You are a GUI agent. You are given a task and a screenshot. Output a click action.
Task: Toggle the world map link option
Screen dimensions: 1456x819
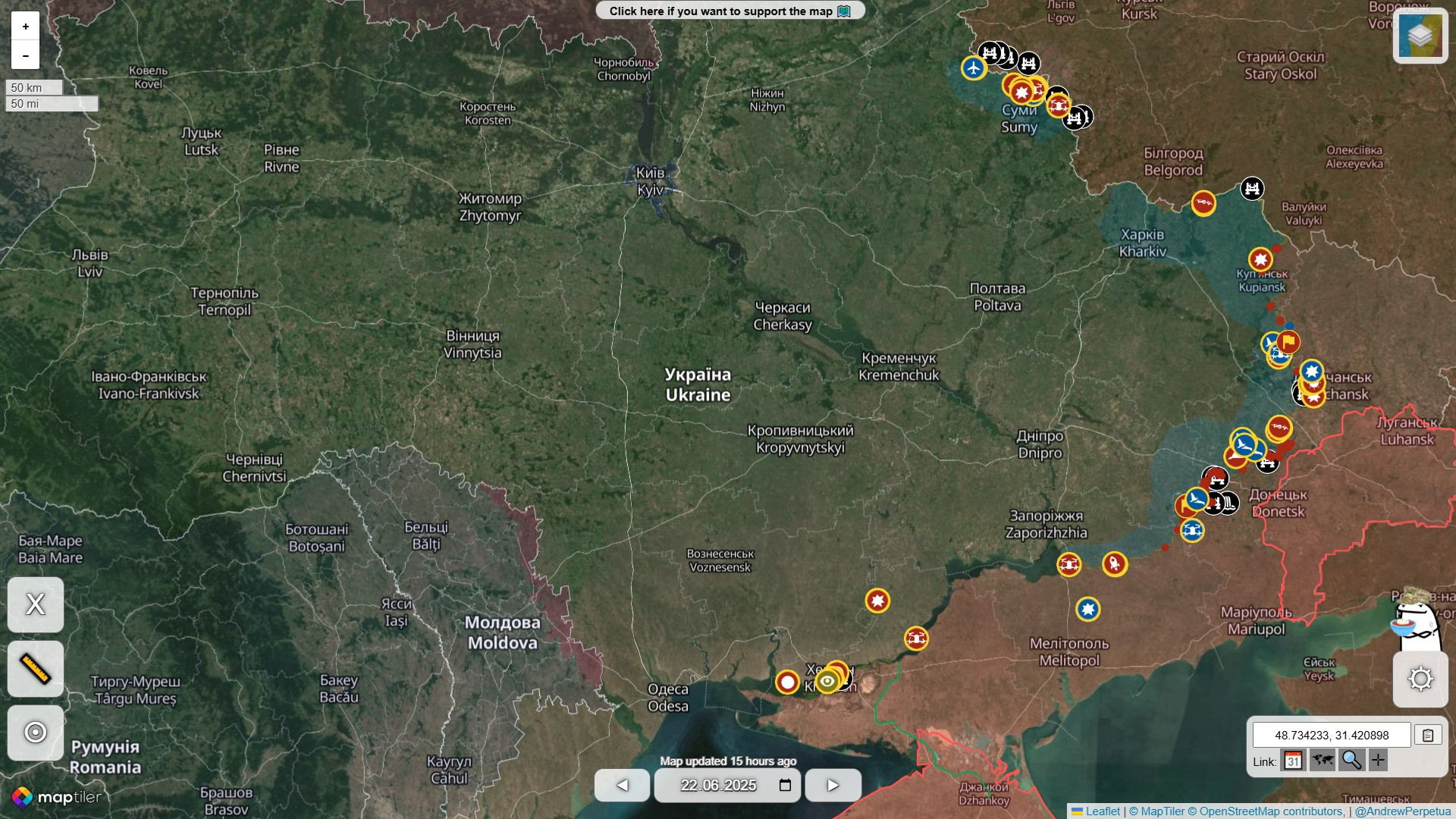pos(1322,760)
